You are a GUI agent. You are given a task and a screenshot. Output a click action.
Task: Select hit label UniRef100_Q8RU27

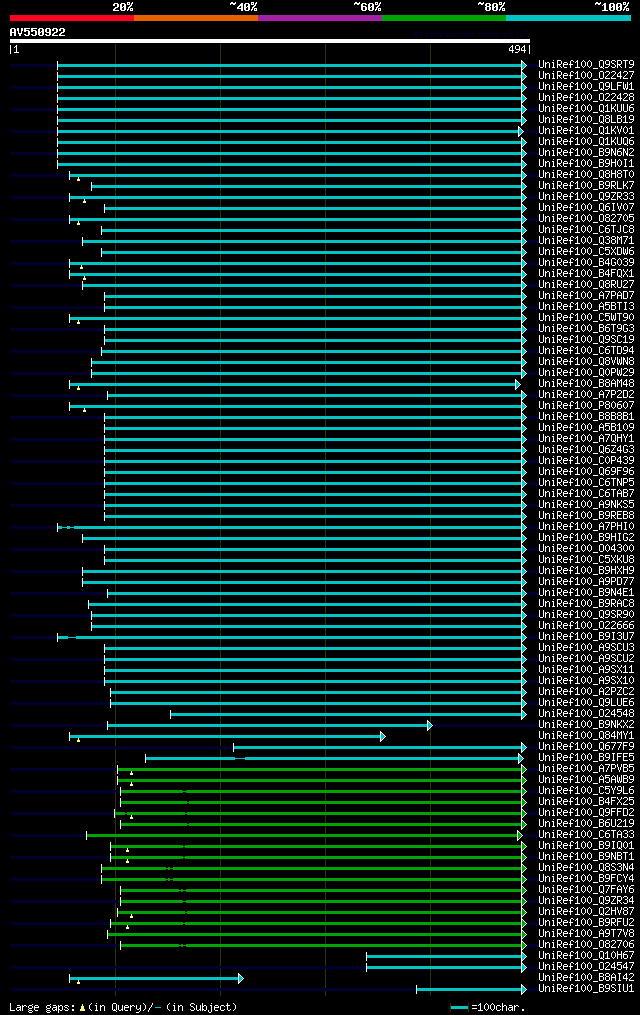click(586, 285)
